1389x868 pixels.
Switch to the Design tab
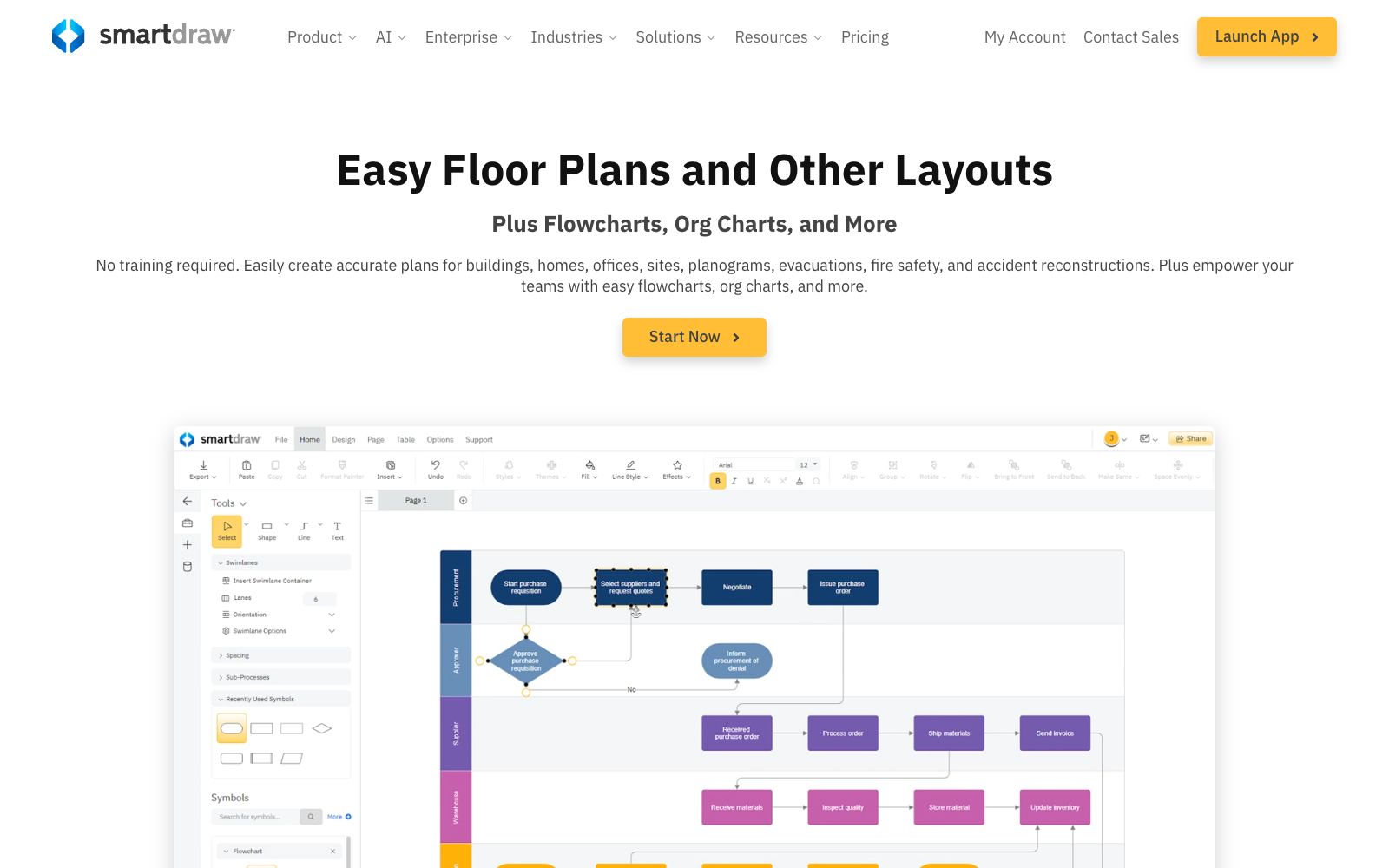tap(344, 439)
